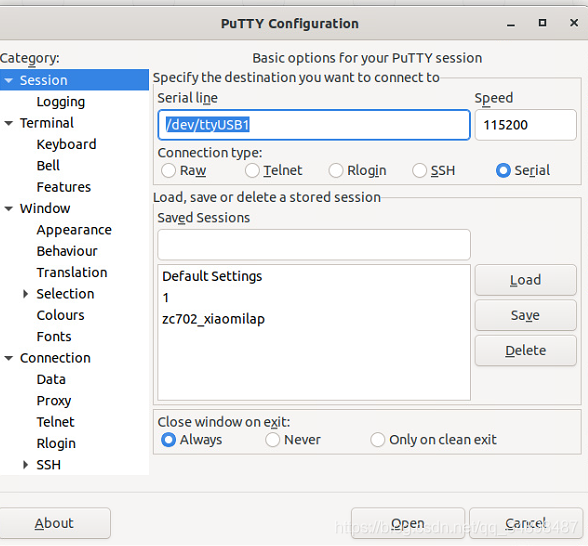Open the Terminal category
This screenshot has width=588, height=546.
pos(46,123)
